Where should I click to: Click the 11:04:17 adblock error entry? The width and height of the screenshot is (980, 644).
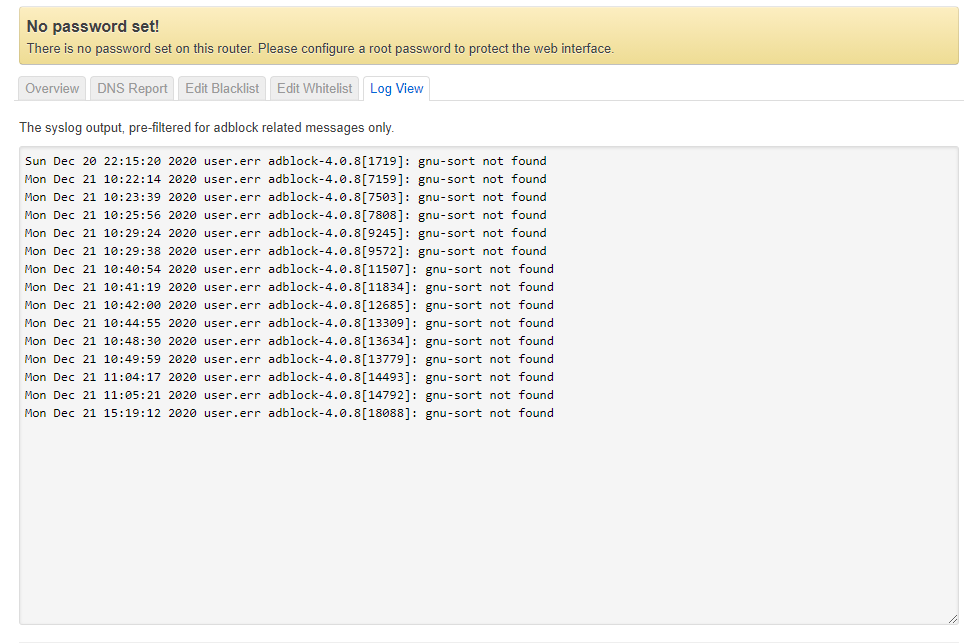[x=289, y=377]
